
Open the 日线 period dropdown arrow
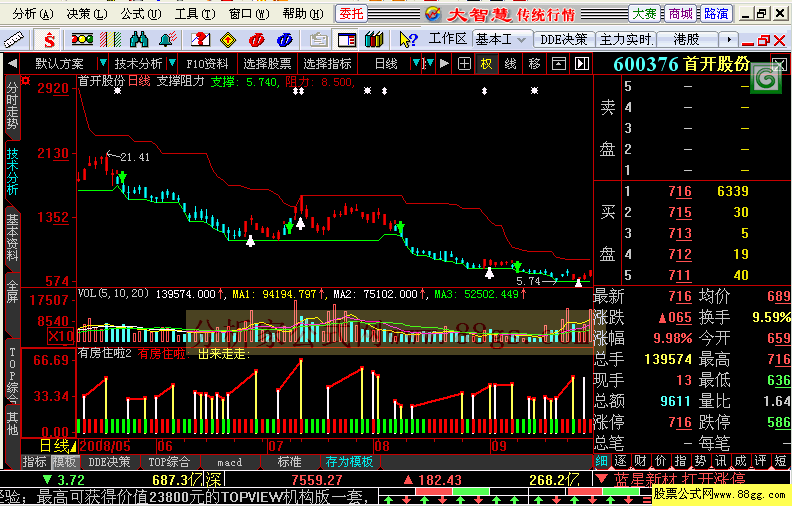(416, 64)
